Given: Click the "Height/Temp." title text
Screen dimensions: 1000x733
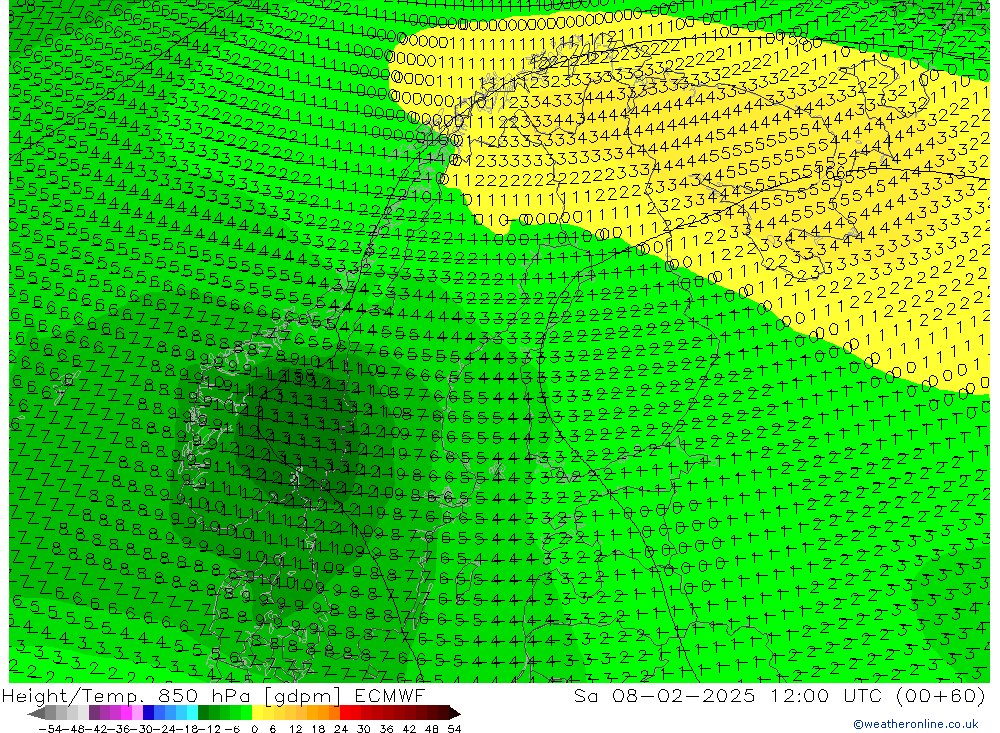Looking at the screenshot, I should tap(70, 696).
